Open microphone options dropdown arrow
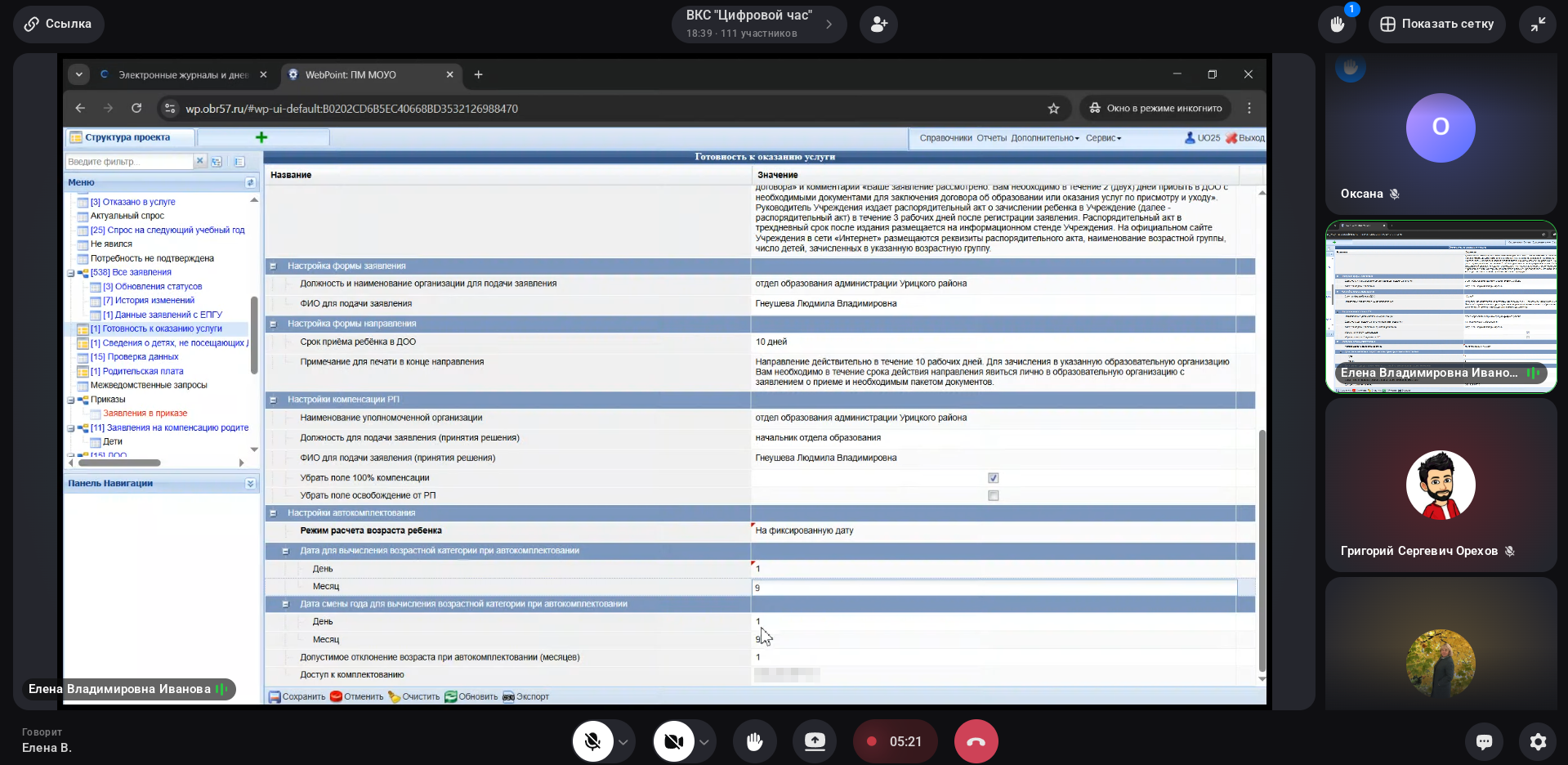Screen dimensions: 1568x765 click(x=623, y=742)
